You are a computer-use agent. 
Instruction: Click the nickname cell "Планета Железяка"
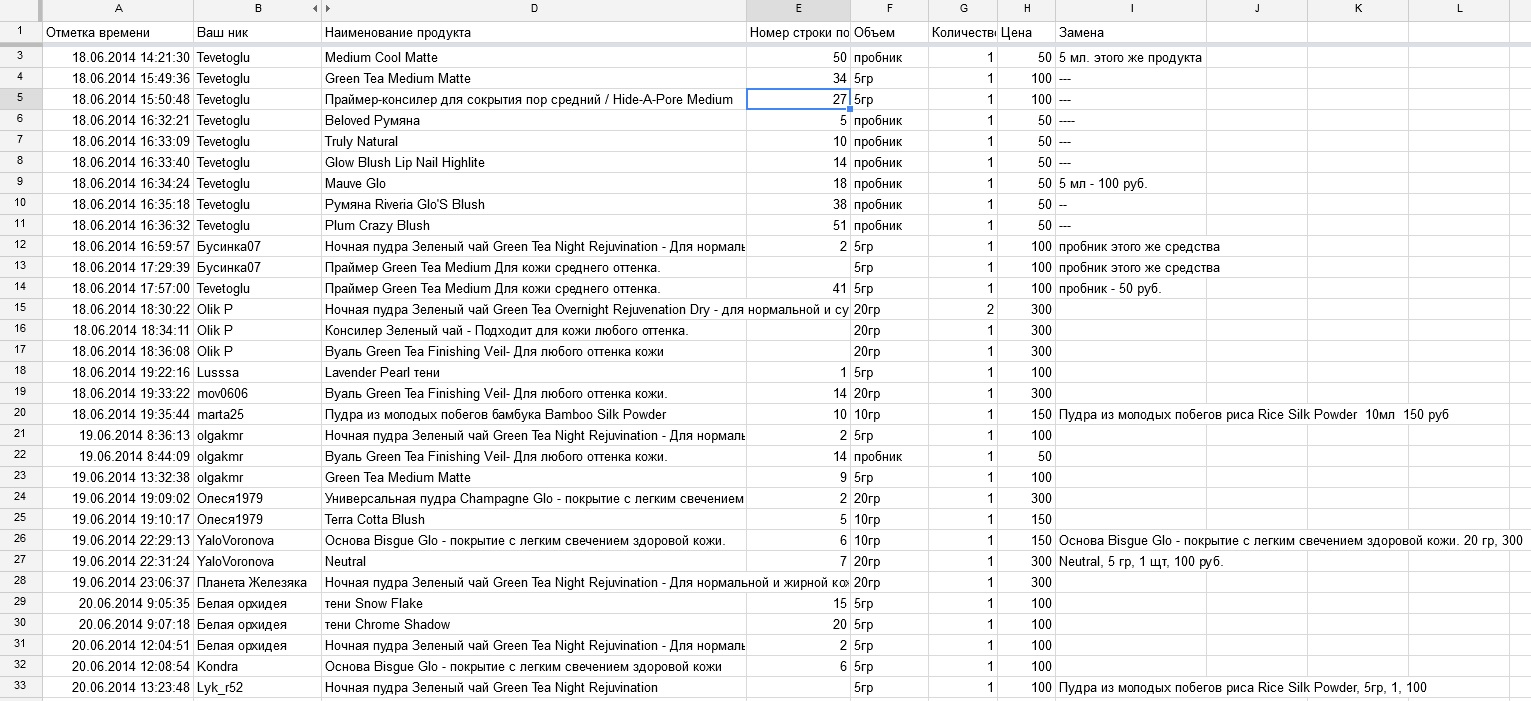258,582
